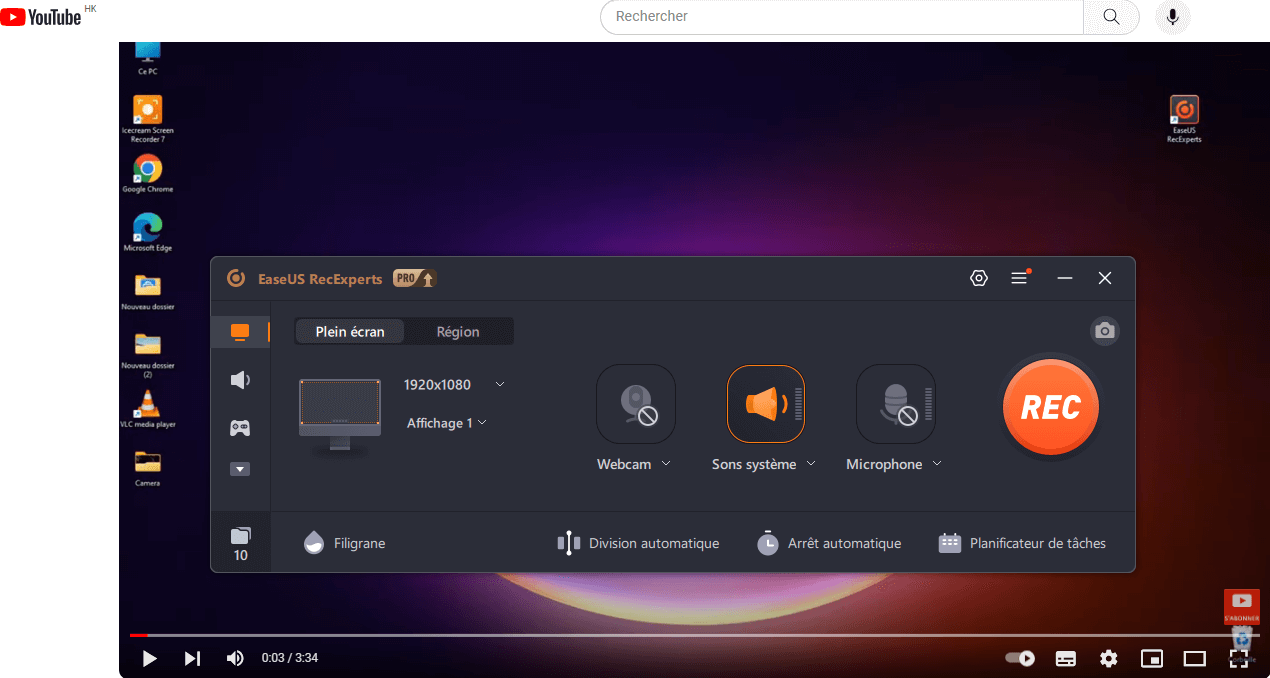Screen dimensions: 1270x678
Task: Open Arrêt automatique settings
Action: coord(828,543)
